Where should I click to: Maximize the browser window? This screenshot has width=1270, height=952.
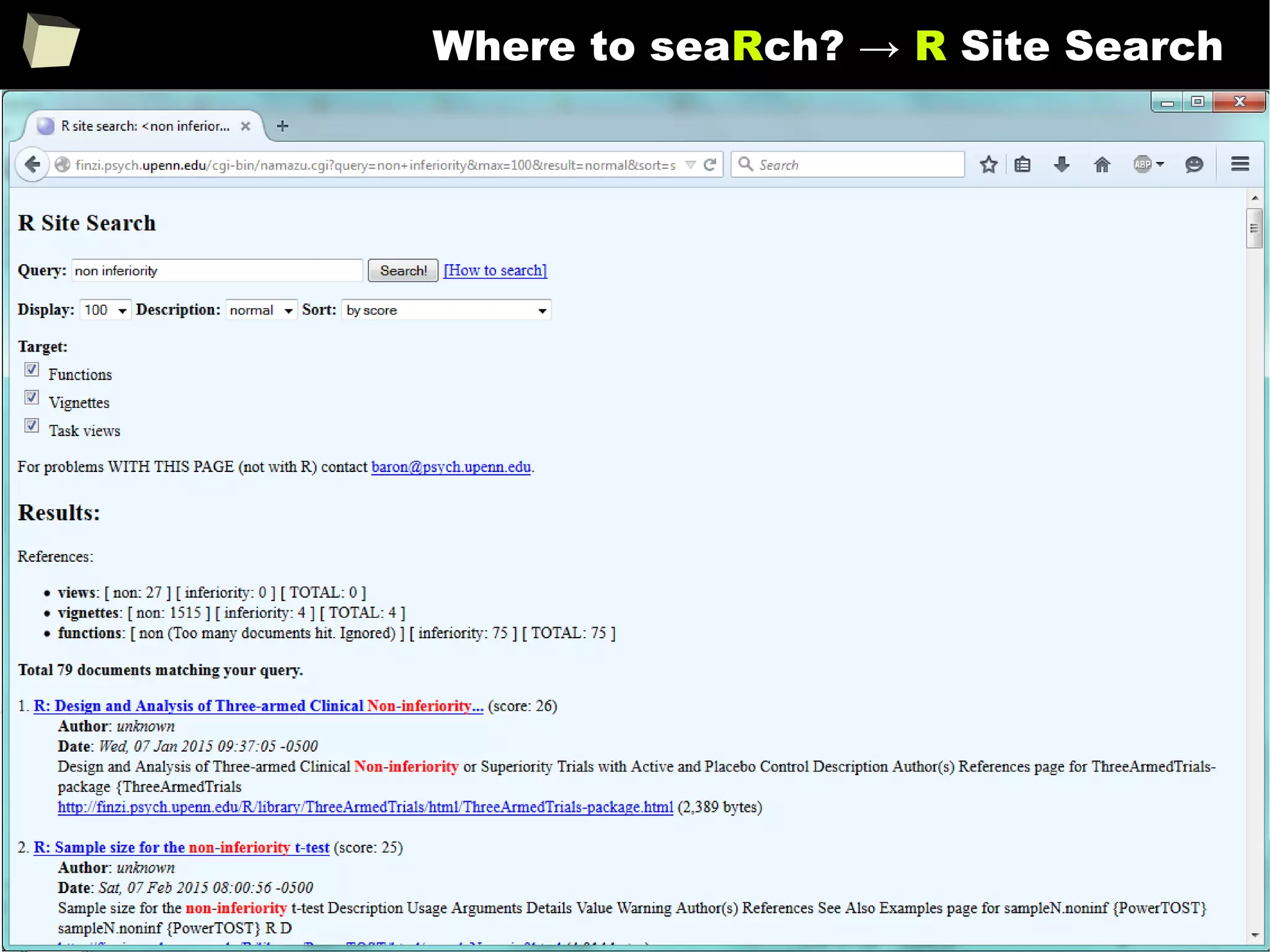coord(1197,102)
